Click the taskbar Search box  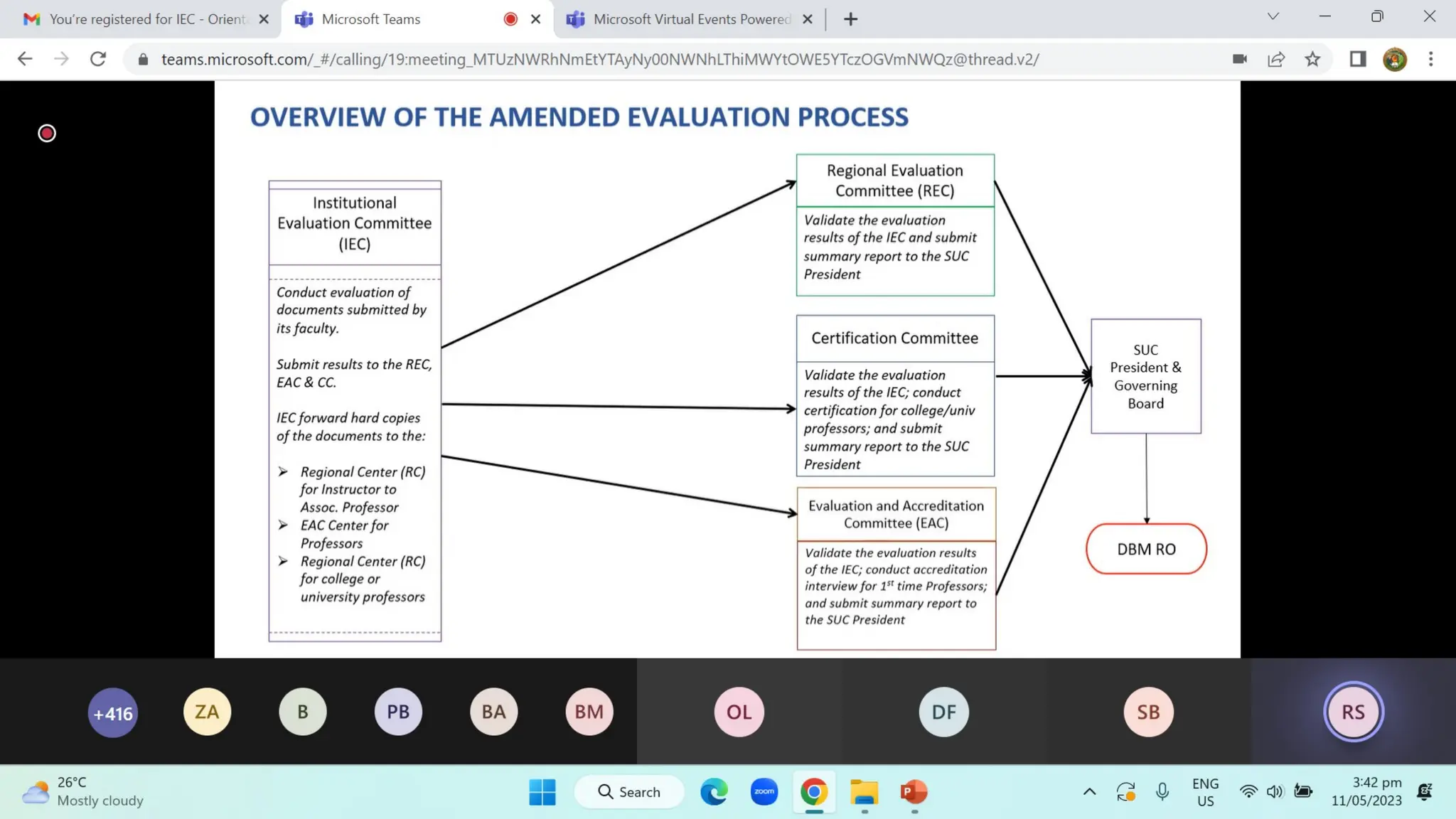[x=630, y=791]
